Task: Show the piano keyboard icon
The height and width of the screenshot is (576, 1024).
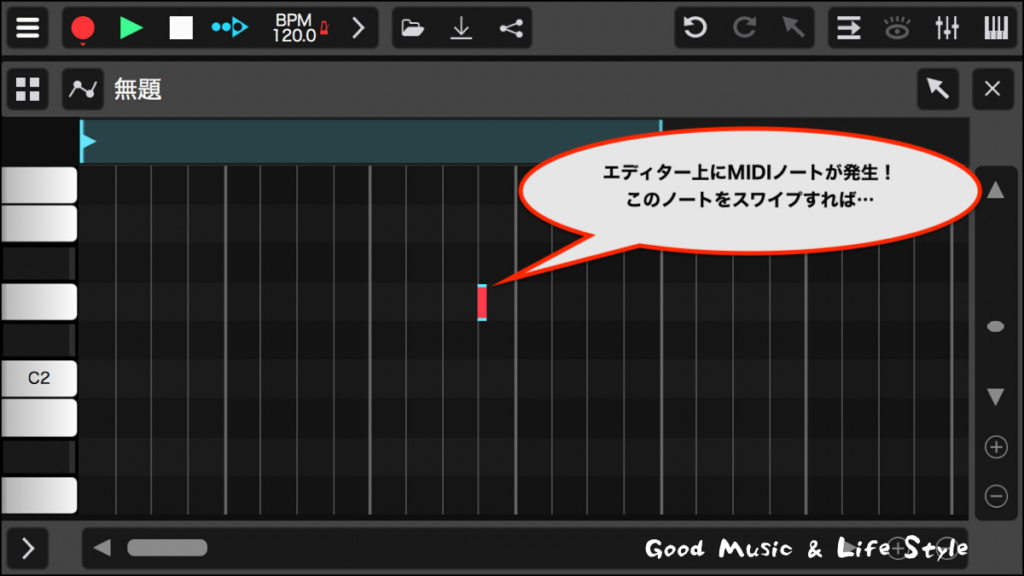Action: point(996,28)
